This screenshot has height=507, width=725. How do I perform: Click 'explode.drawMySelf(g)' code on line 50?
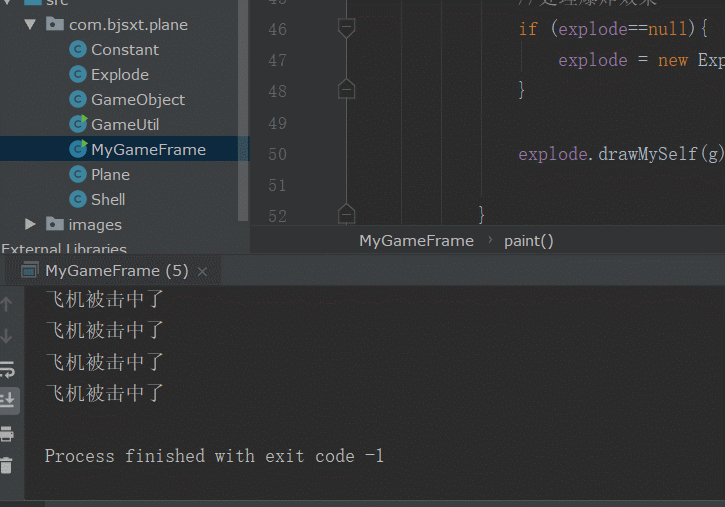click(x=621, y=154)
